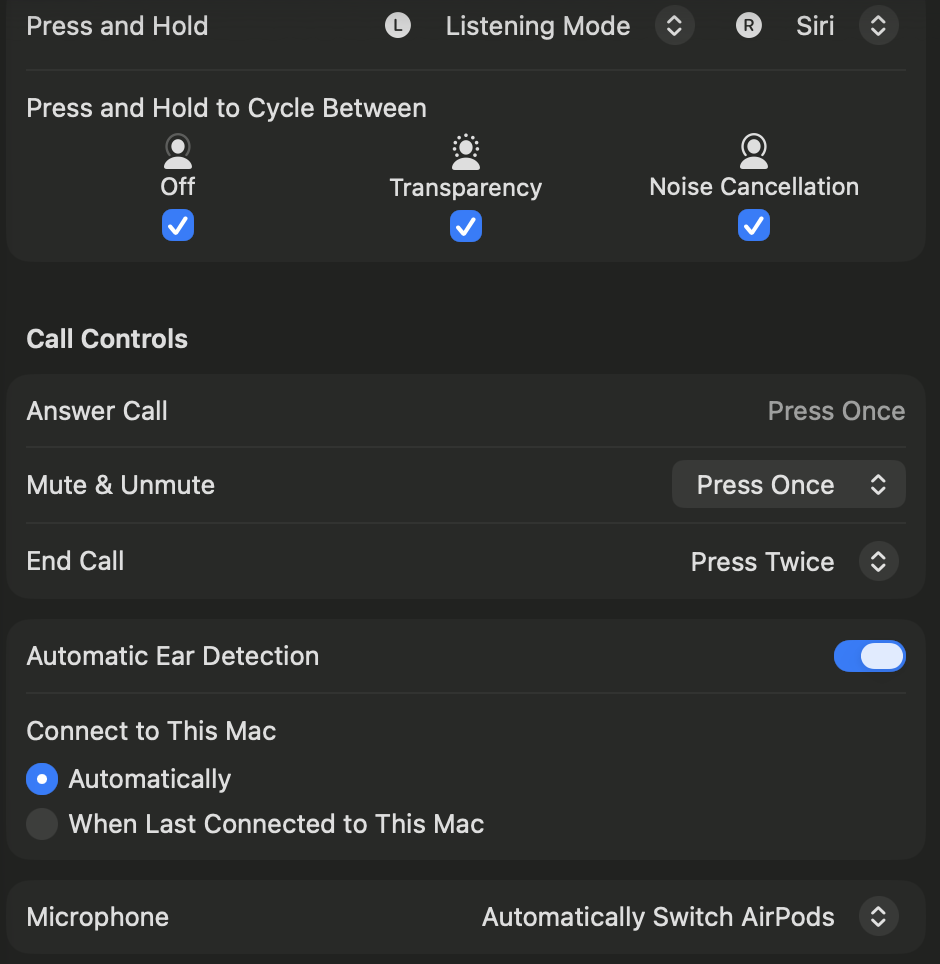Click the right AirPod R badge icon
Viewport: 940px width, 964px height.
[x=749, y=26]
